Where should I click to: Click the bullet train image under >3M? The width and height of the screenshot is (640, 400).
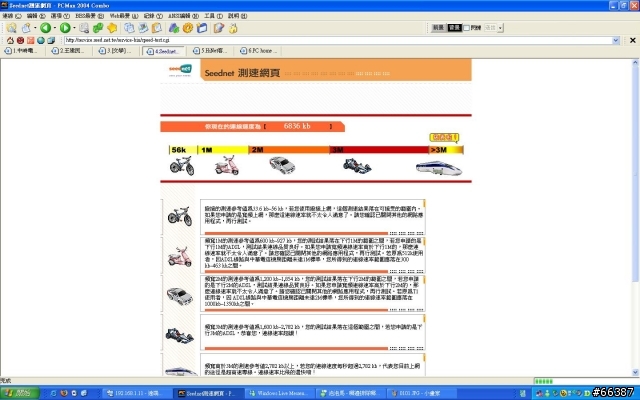coord(439,168)
